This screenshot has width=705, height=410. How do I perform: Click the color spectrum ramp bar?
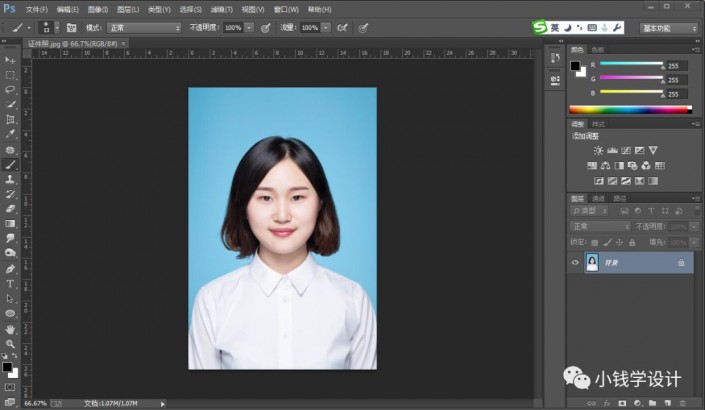(x=631, y=109)
